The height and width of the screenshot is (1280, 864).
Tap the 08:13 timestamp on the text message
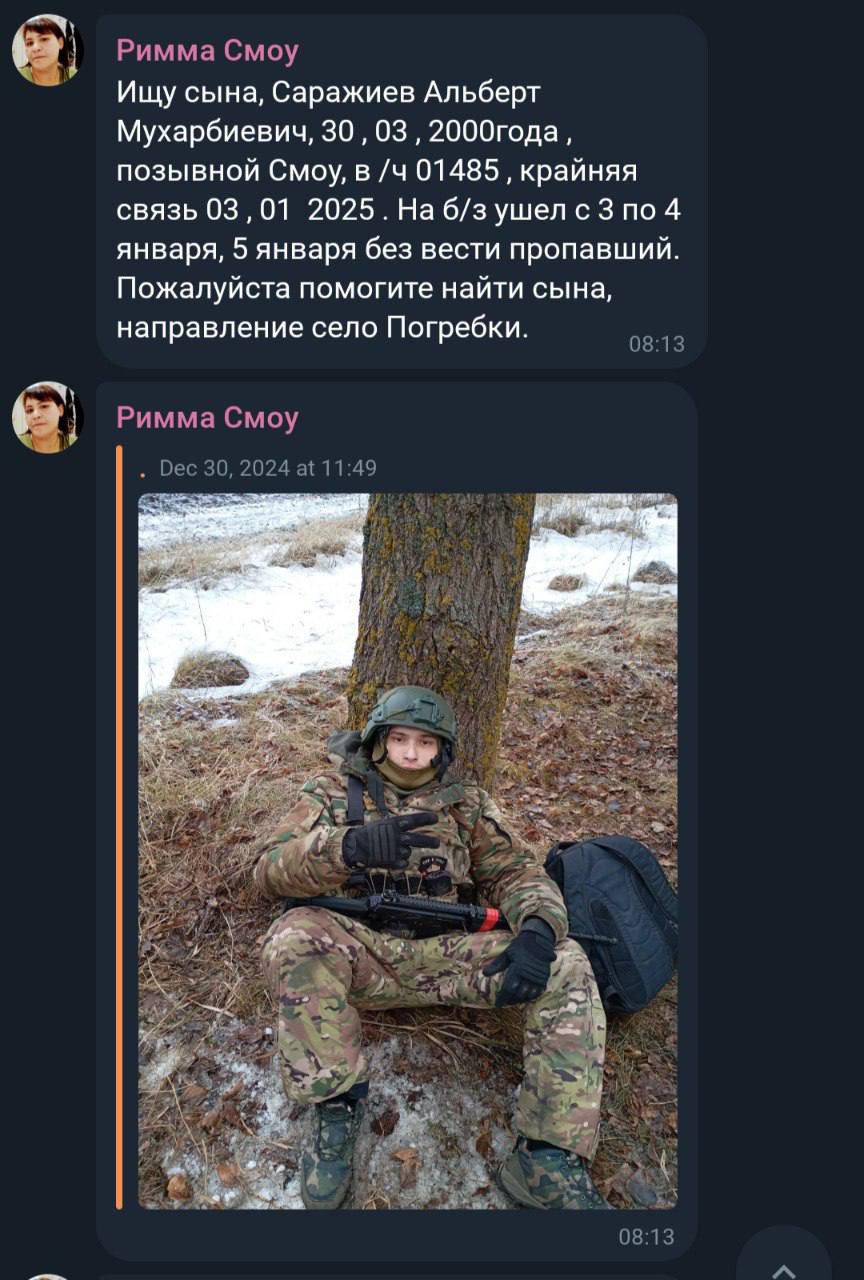657,344
